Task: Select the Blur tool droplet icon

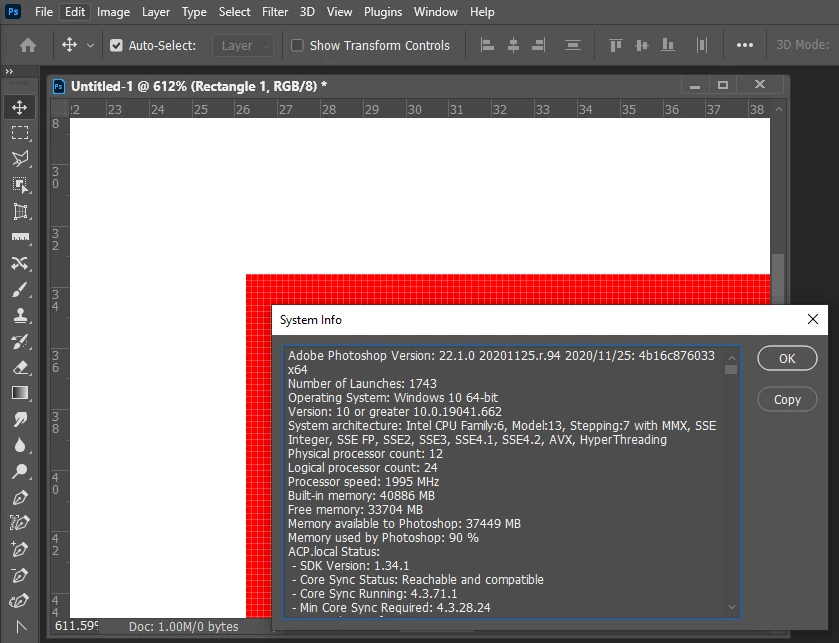Action: coord(20,445)
